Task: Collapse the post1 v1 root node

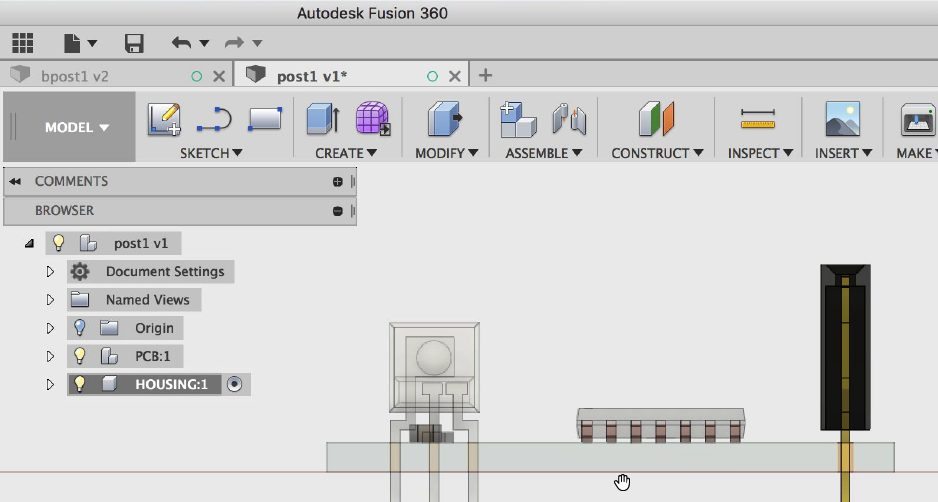Action: click(x=29, y=244)
